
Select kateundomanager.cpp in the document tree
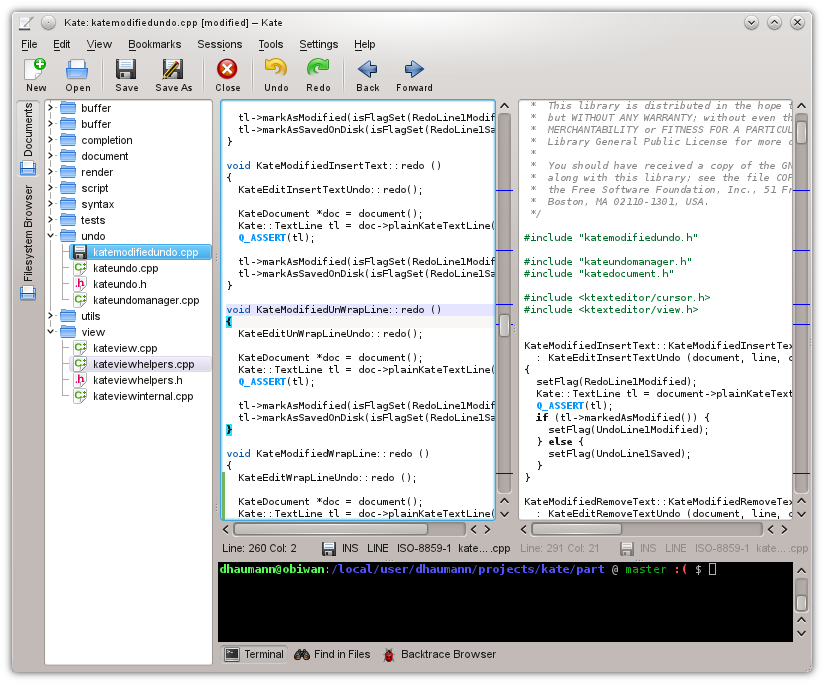[146, 300]
